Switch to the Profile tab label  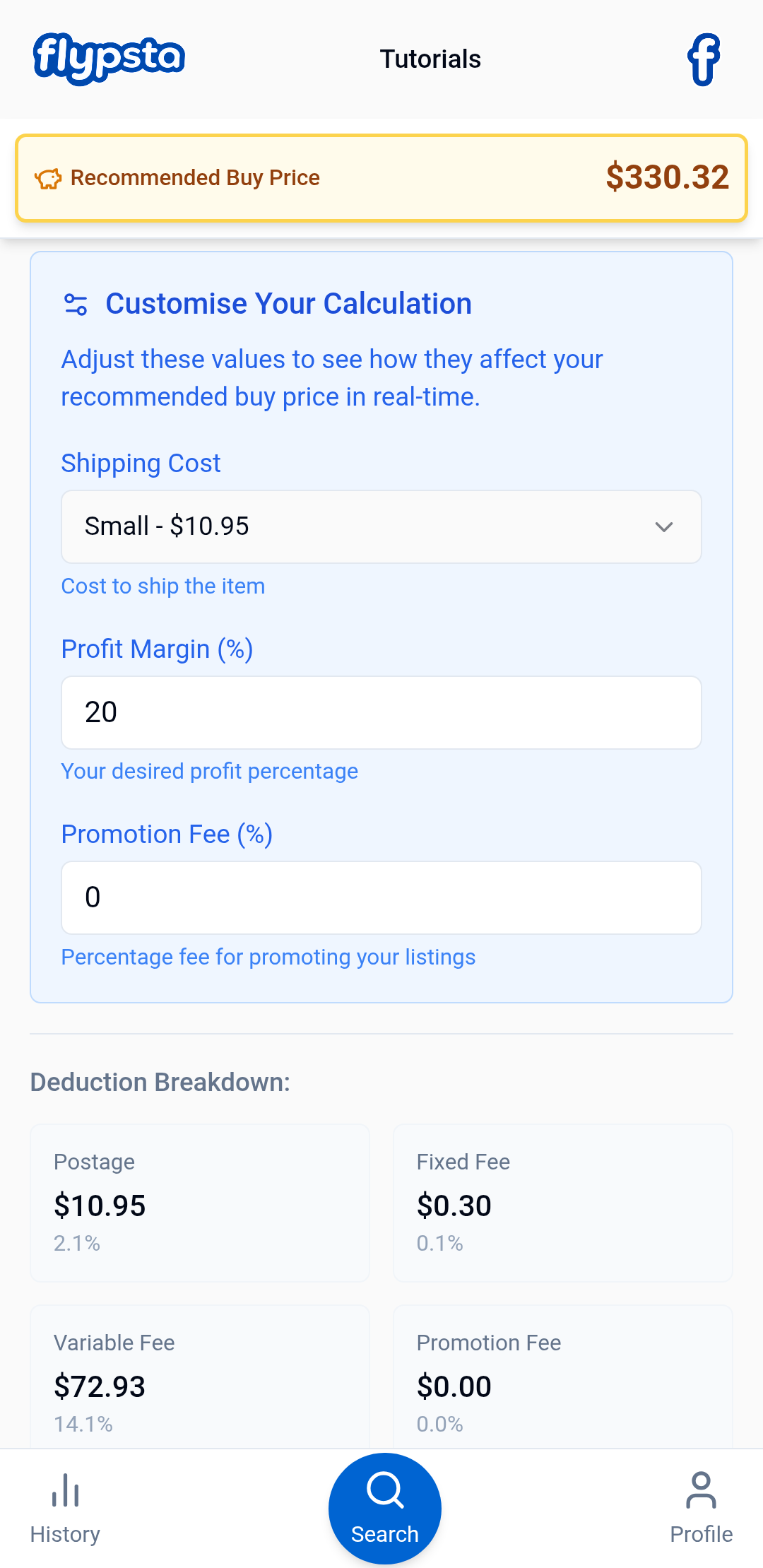(701, 1534)
